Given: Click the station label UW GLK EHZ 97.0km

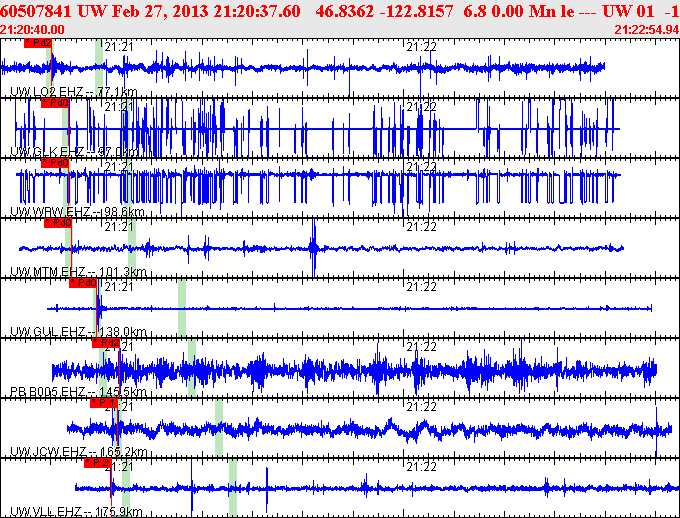Looking at the screenshot, I should tap(74, 151).
